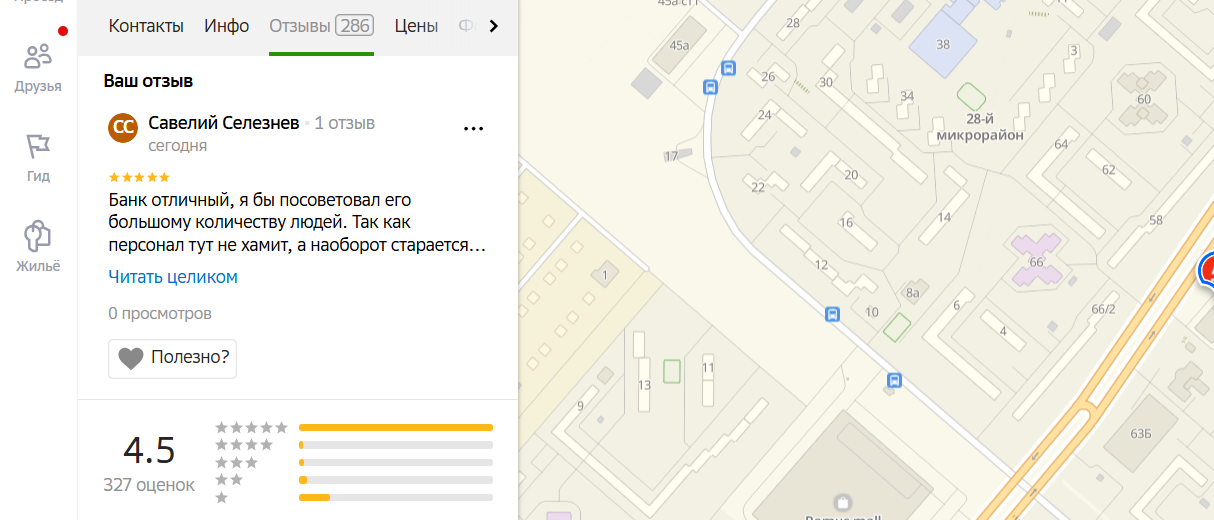Click the 327 оценок count
Viewport: 1214px width, 520px height.
[x=149, y=485]
